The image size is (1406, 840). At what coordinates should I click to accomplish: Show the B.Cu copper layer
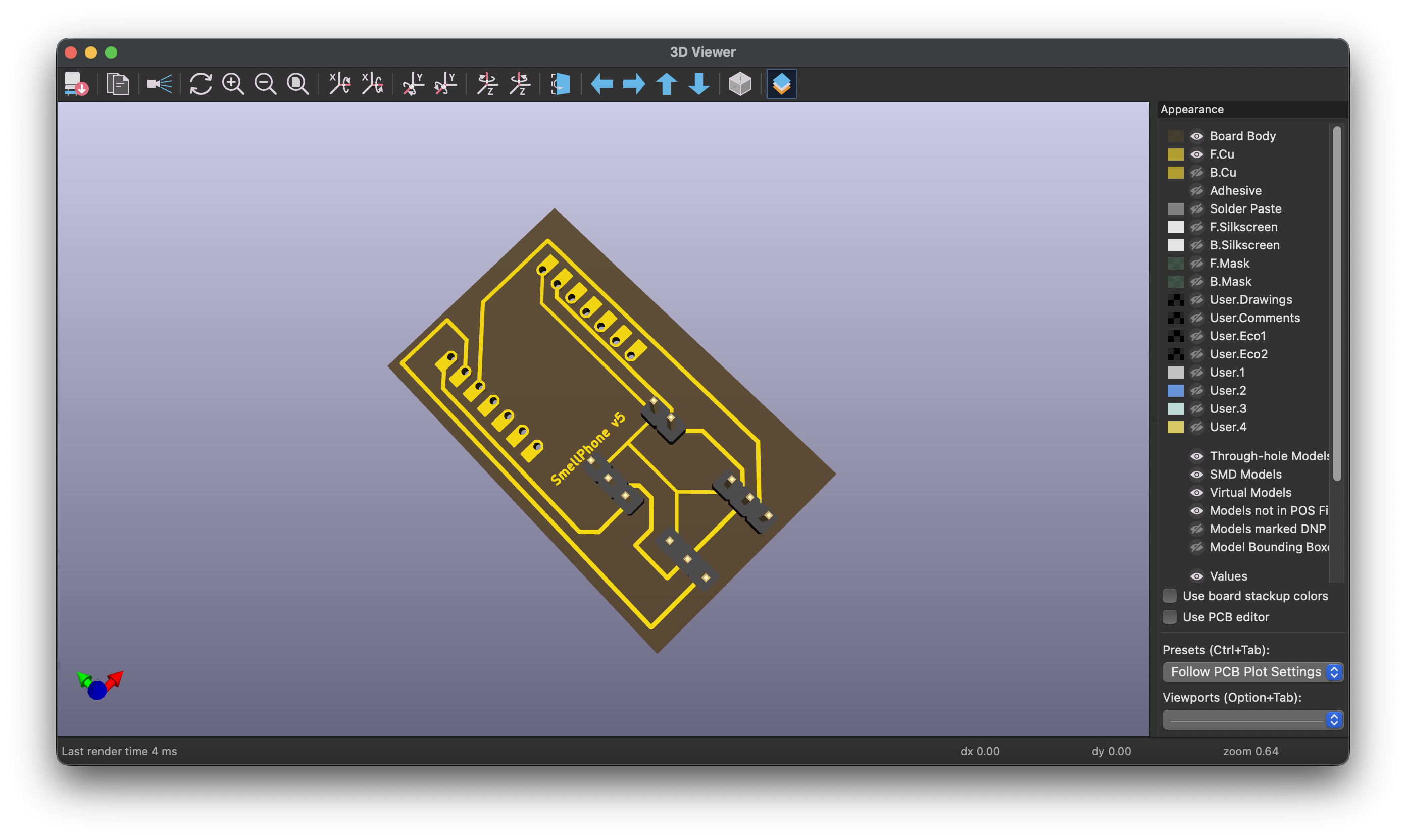1197,173
